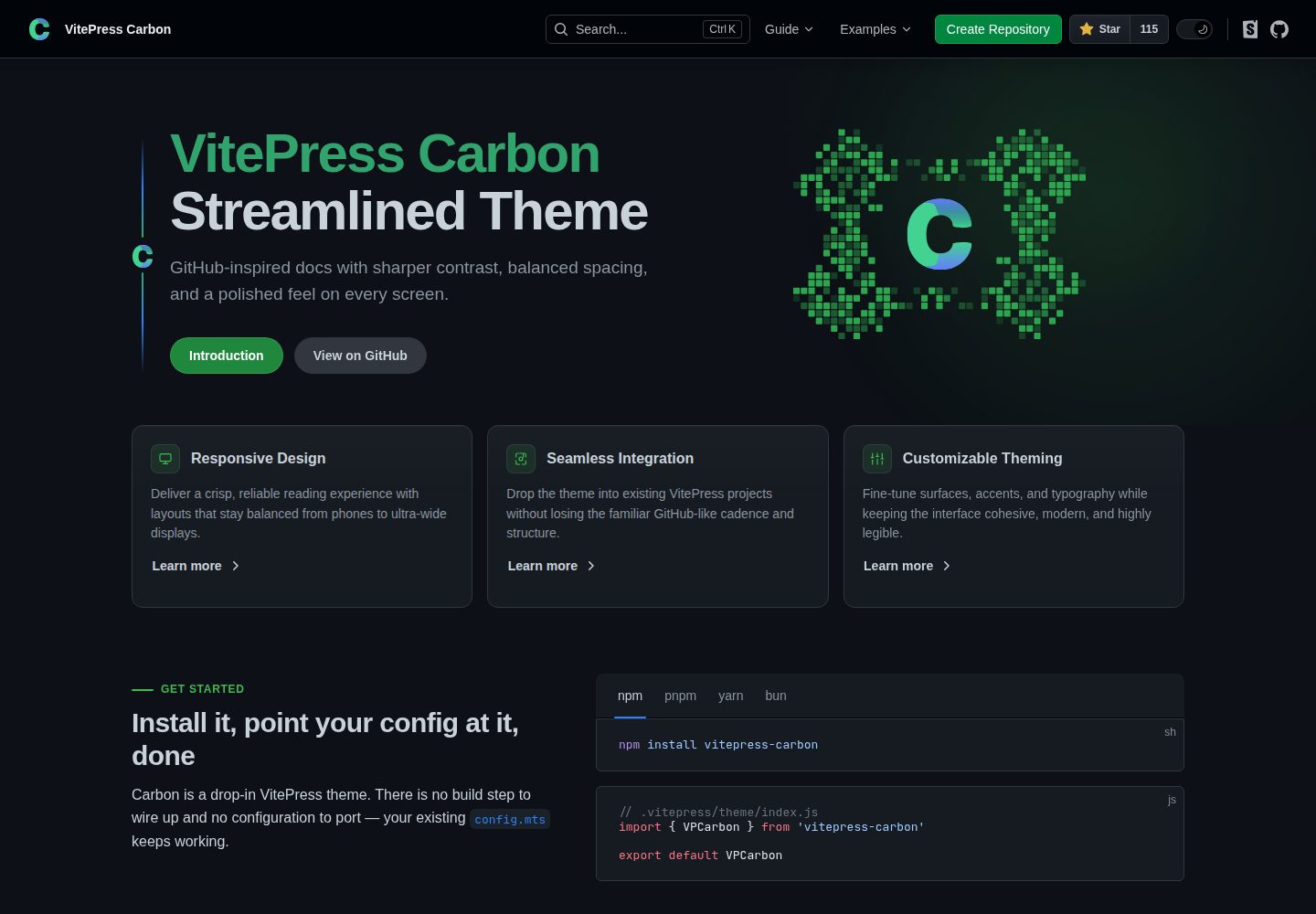This screenshot has width=1316, height=914.
Task: Open the square S social icon link
Action: [1250, 29]
